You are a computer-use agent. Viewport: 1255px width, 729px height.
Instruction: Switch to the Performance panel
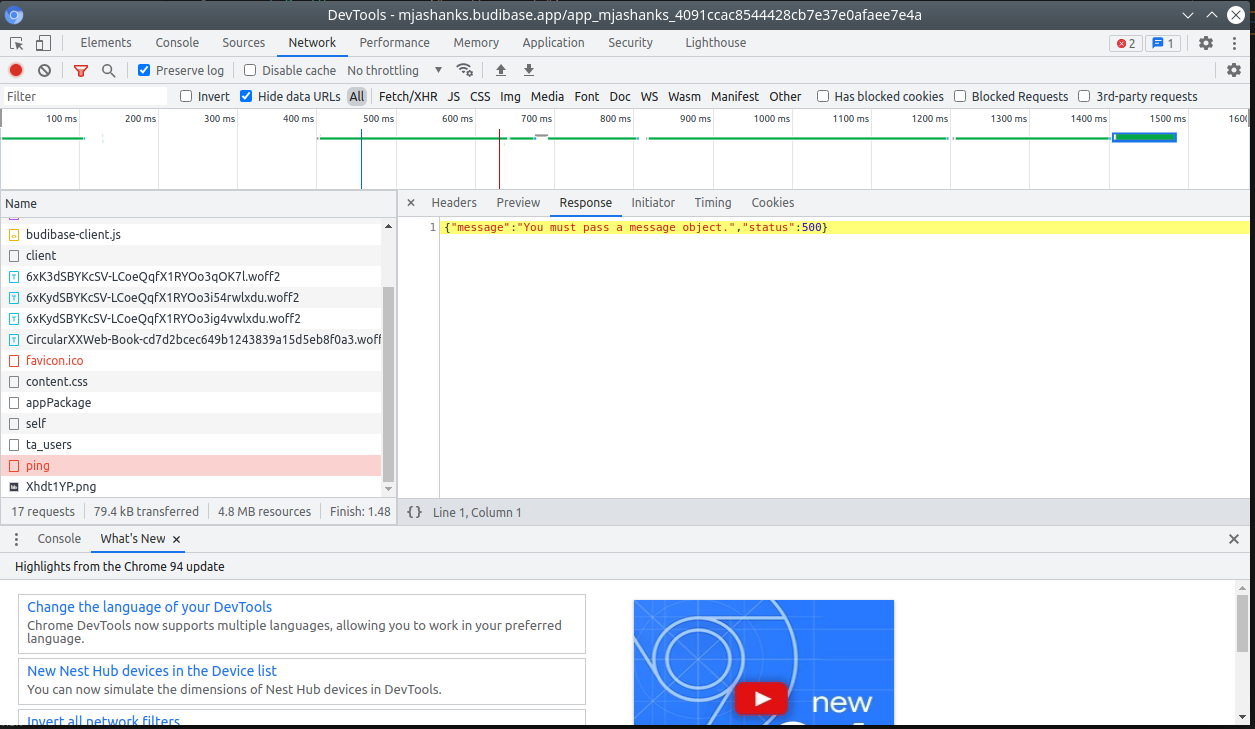coord(395,43)
